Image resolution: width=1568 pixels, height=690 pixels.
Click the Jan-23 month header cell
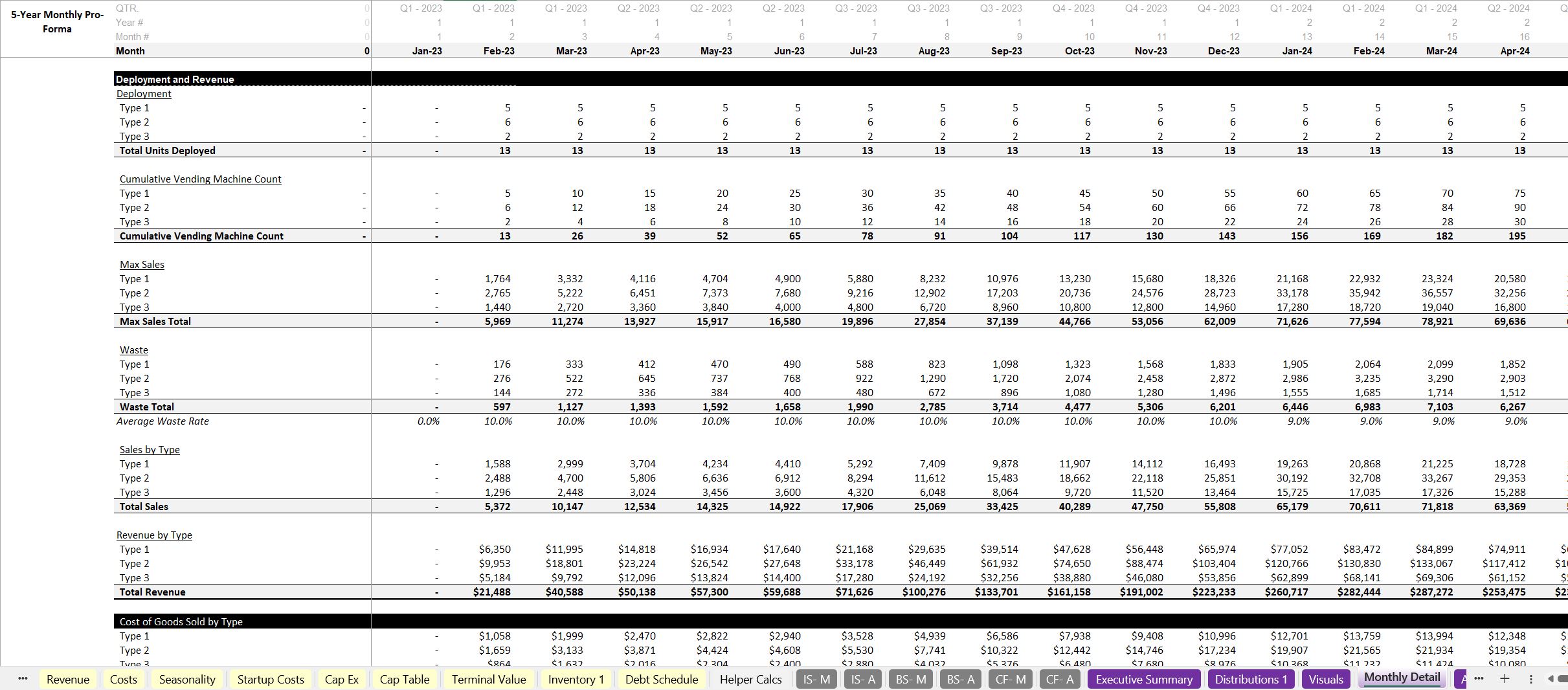click(427, 50)
